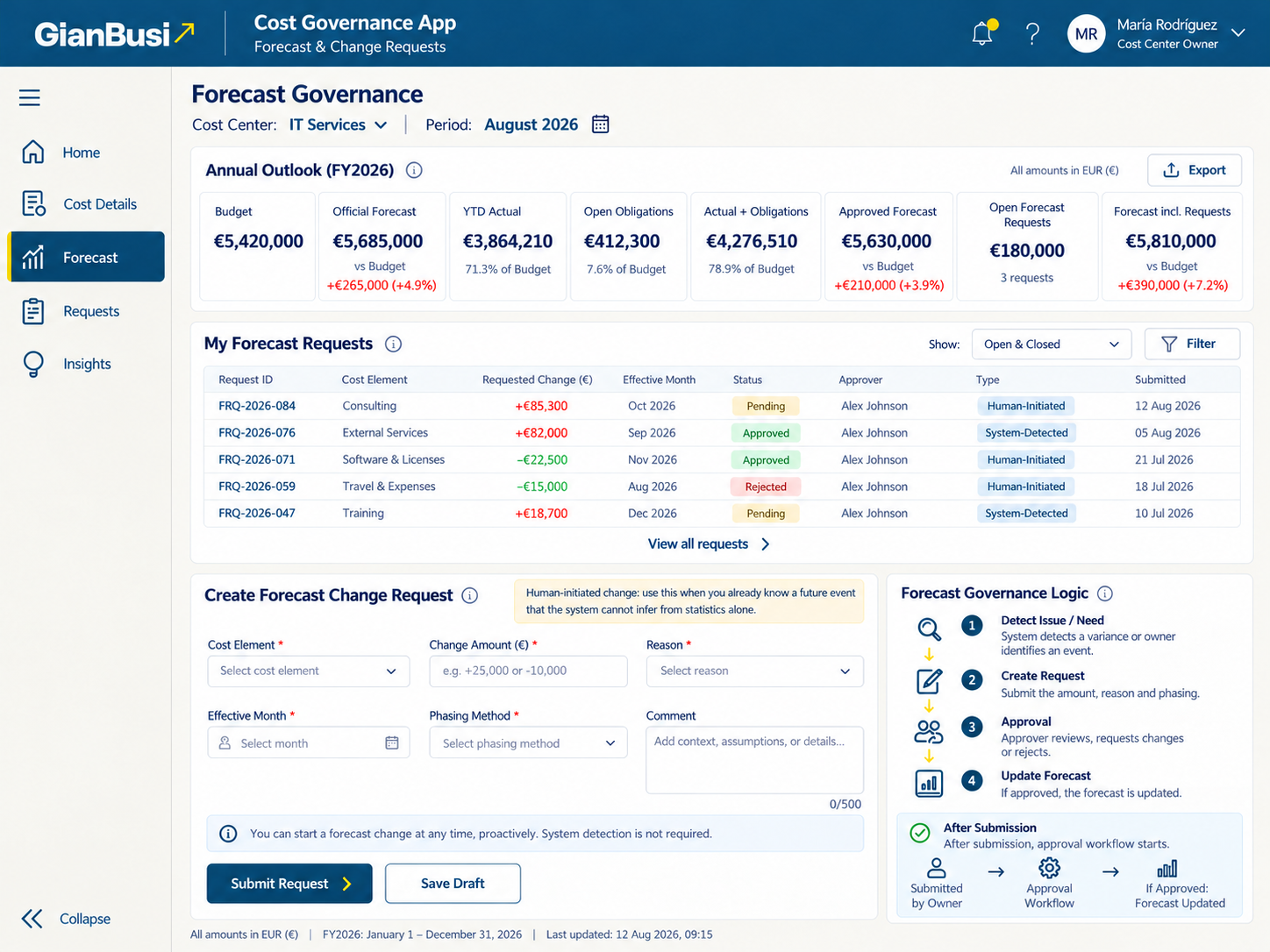
Task: Select Forecast in sidebar
Action: coord(86,257)
